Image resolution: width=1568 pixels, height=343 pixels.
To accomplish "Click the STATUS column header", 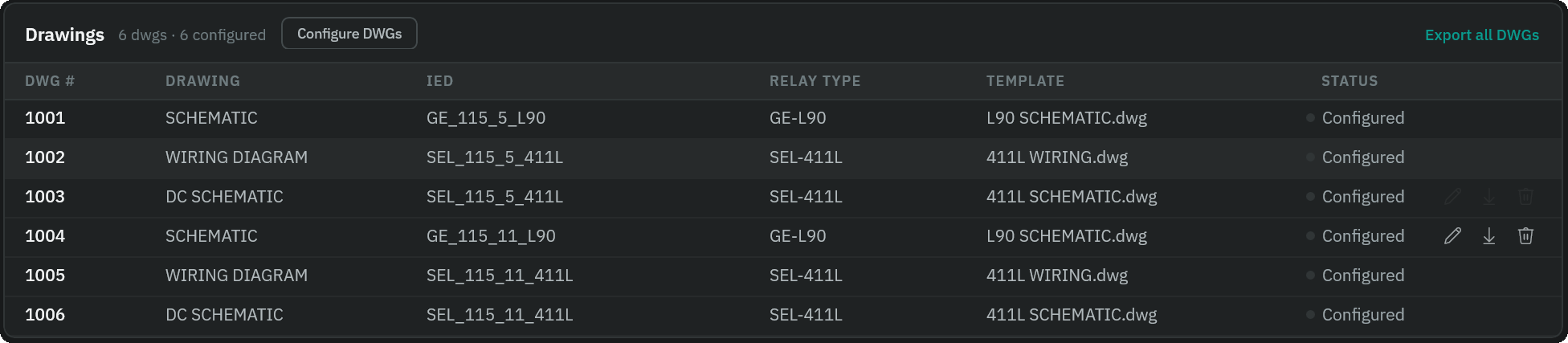I will (x=1350, y=81).
